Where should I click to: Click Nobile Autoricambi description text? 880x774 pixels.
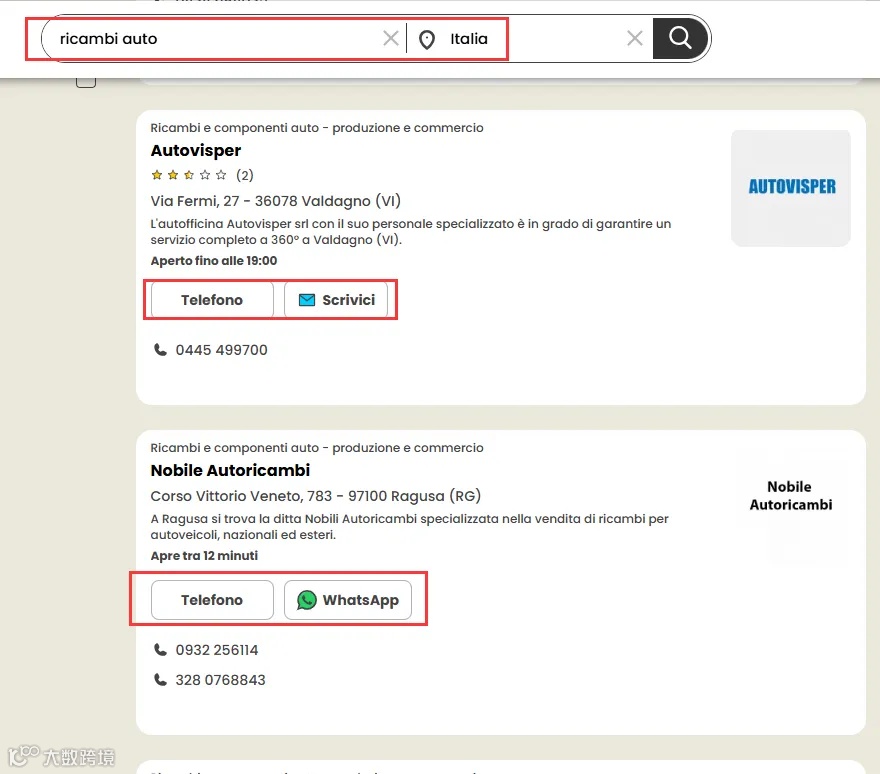tap(410, 526)
